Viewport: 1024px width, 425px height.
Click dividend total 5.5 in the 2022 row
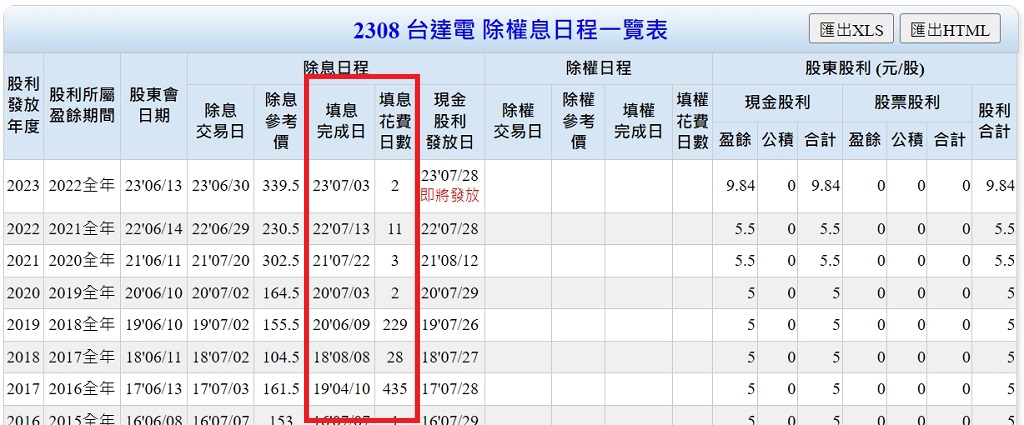tap(1004, 228)
